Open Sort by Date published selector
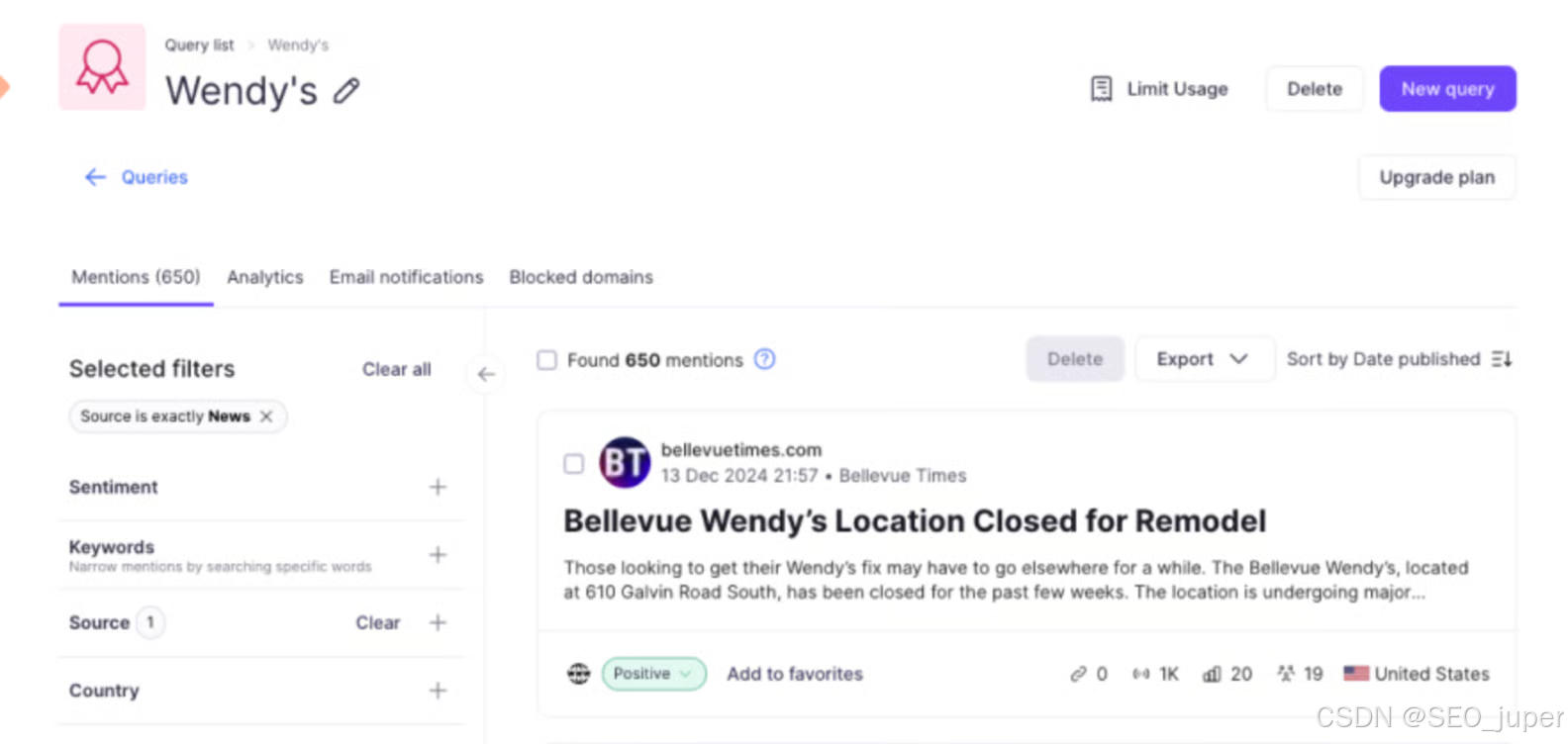 pyautogui.click(x=1399, y=359)
